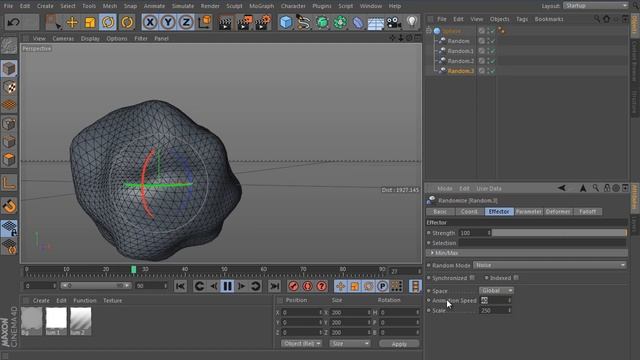This screenshot has width=640, height=360.
Task: Go to end of timeline
Action: click(x=275, y=286)
